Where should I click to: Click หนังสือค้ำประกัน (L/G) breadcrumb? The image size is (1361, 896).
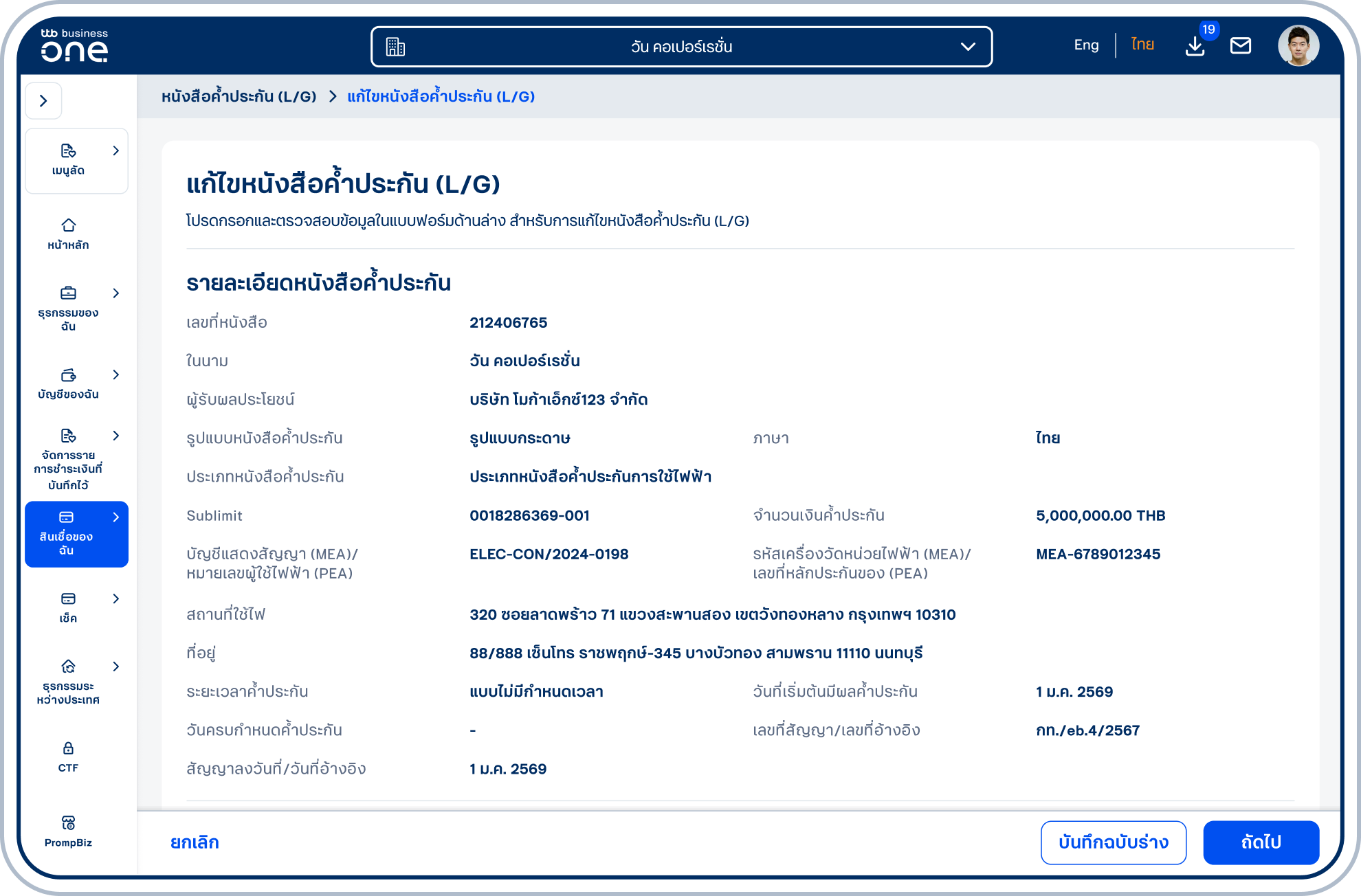(239, 96)
